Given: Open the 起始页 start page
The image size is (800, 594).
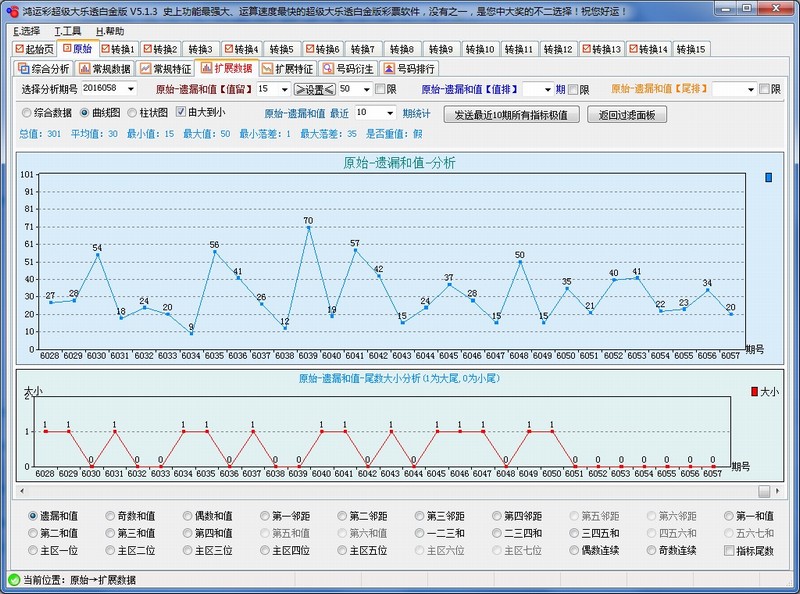Looking at the screenshot, I should (37, 46).
